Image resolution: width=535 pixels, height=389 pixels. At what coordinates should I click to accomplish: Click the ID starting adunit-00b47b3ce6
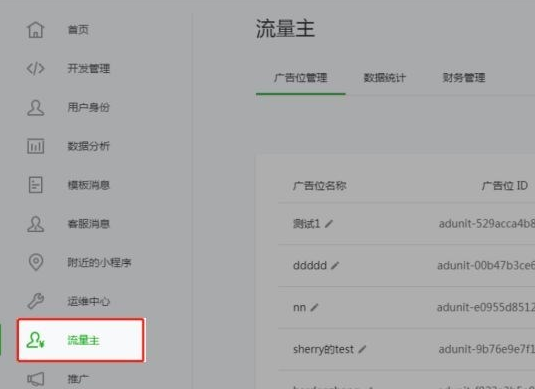(486, 265)
